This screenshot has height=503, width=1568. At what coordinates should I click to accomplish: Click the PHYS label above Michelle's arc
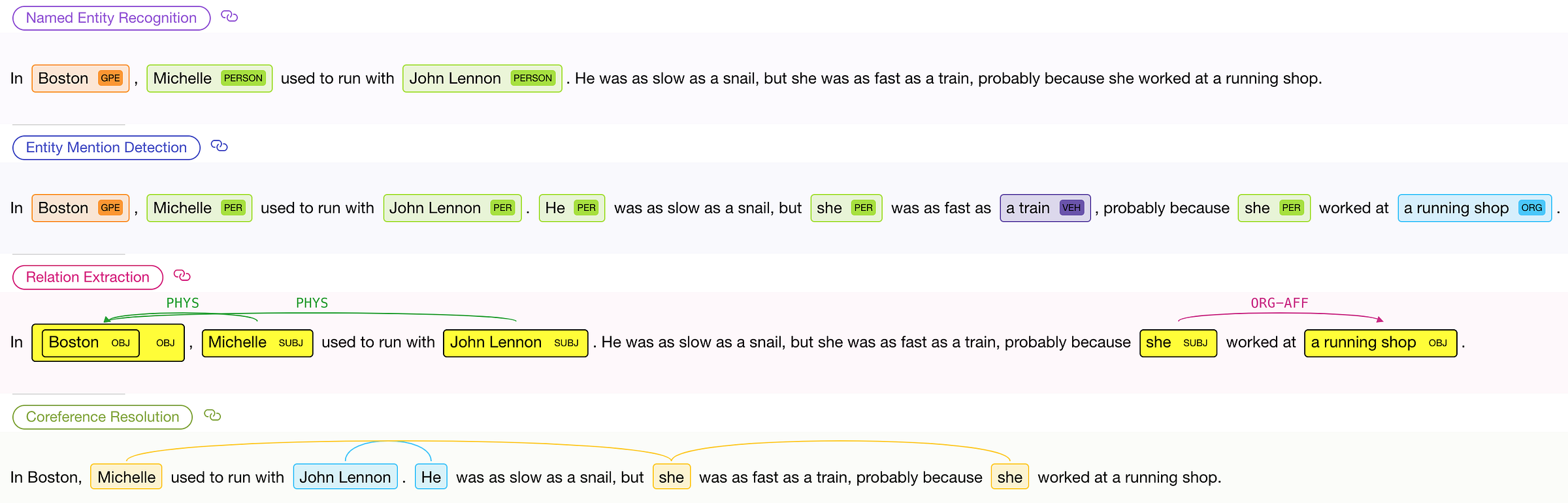[182, 303]
